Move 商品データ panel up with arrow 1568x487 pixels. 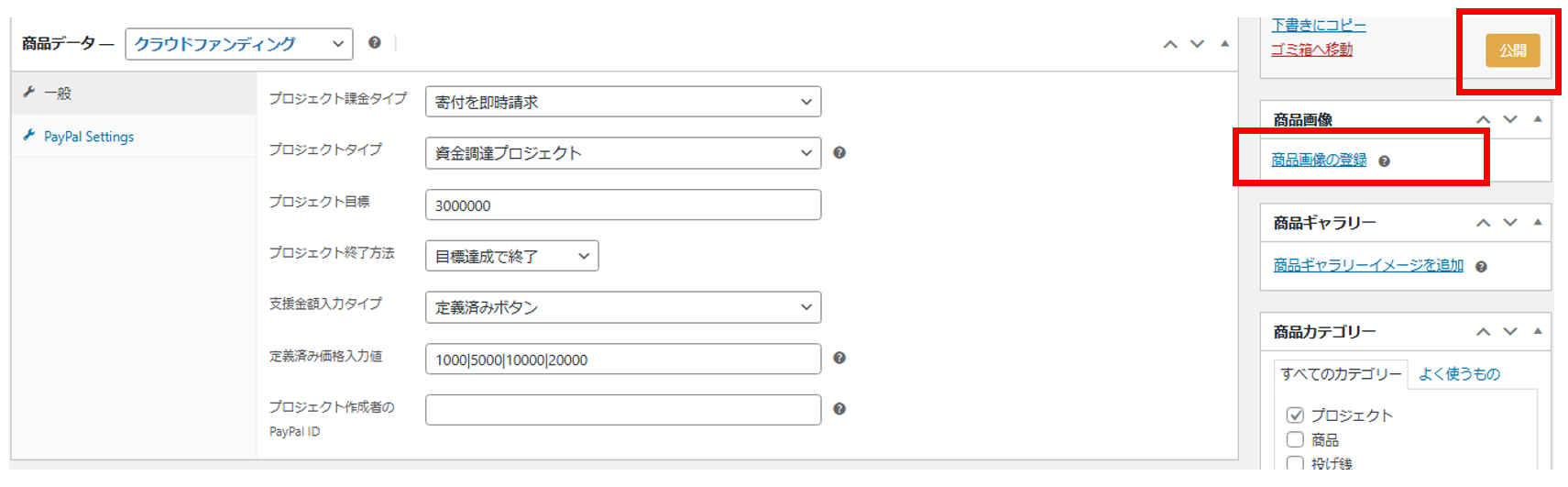(x=1170, y=44)
